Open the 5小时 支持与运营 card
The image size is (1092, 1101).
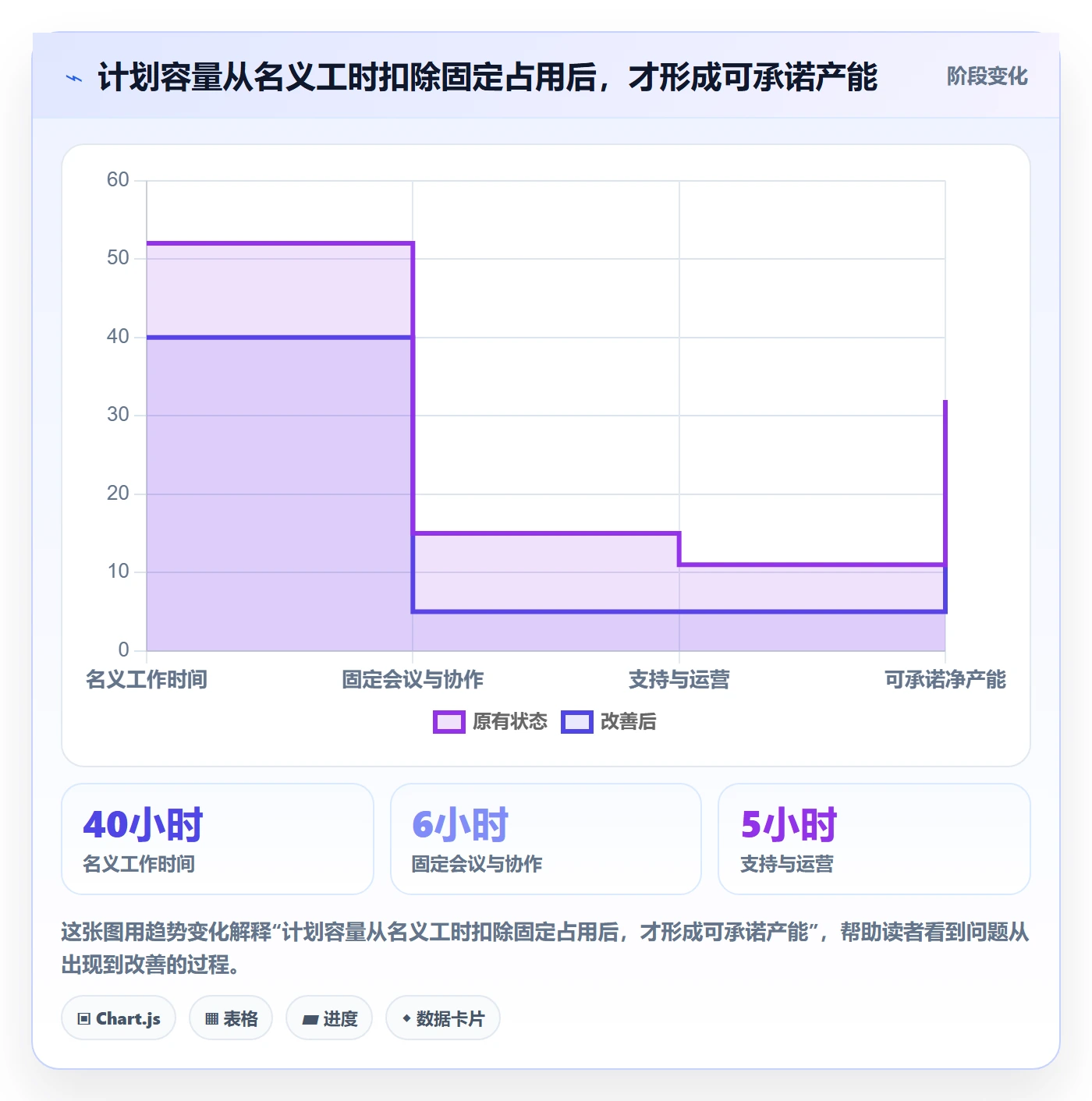pos(874,839)
